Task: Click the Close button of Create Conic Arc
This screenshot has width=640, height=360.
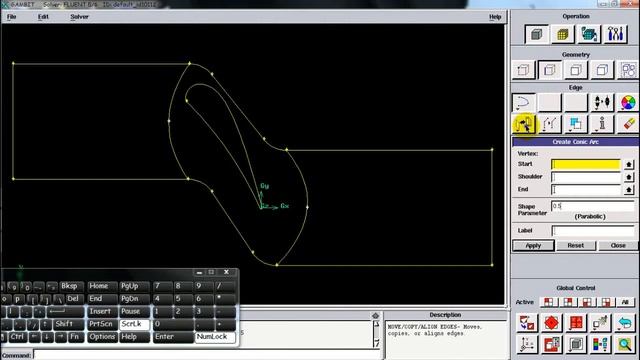Action: (x=618, y=245)
